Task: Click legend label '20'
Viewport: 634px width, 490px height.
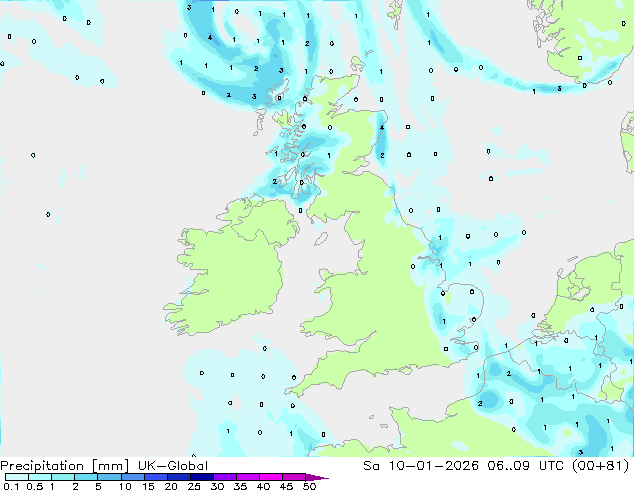Action: click(x=171, y=486)
